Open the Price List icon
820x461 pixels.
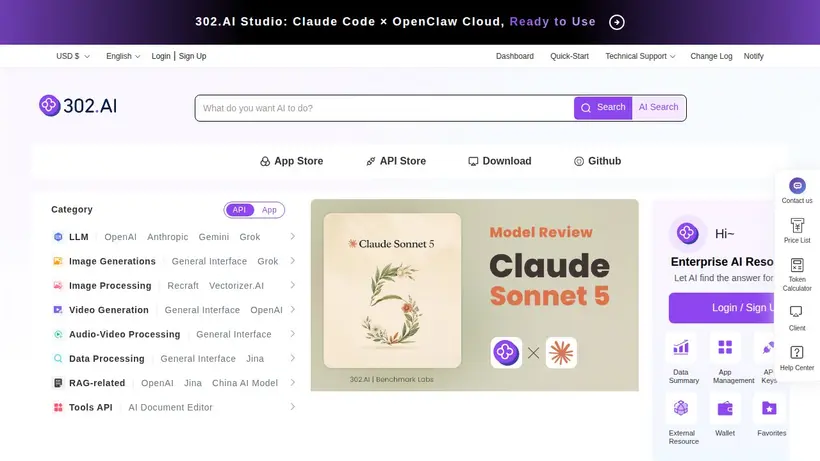click(797, 225)
